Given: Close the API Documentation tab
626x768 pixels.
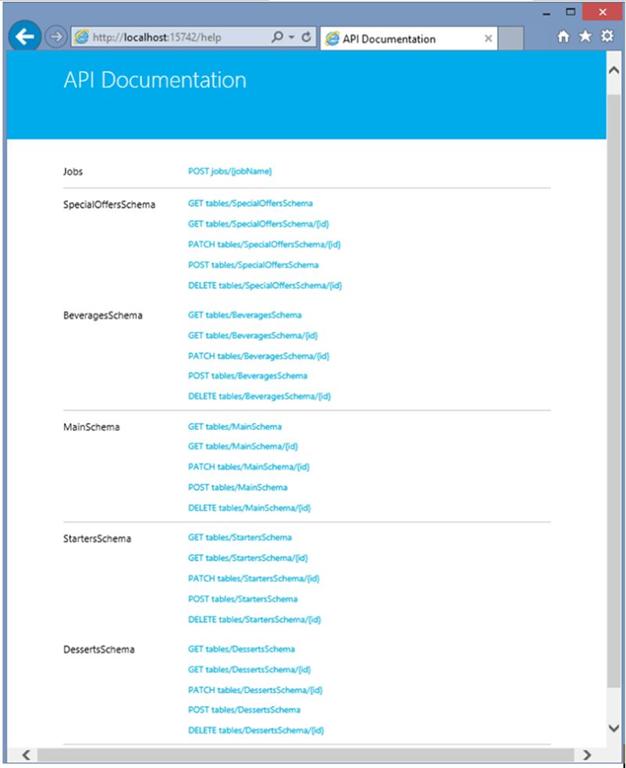Looking at the screenshot, I should [488, 39].
